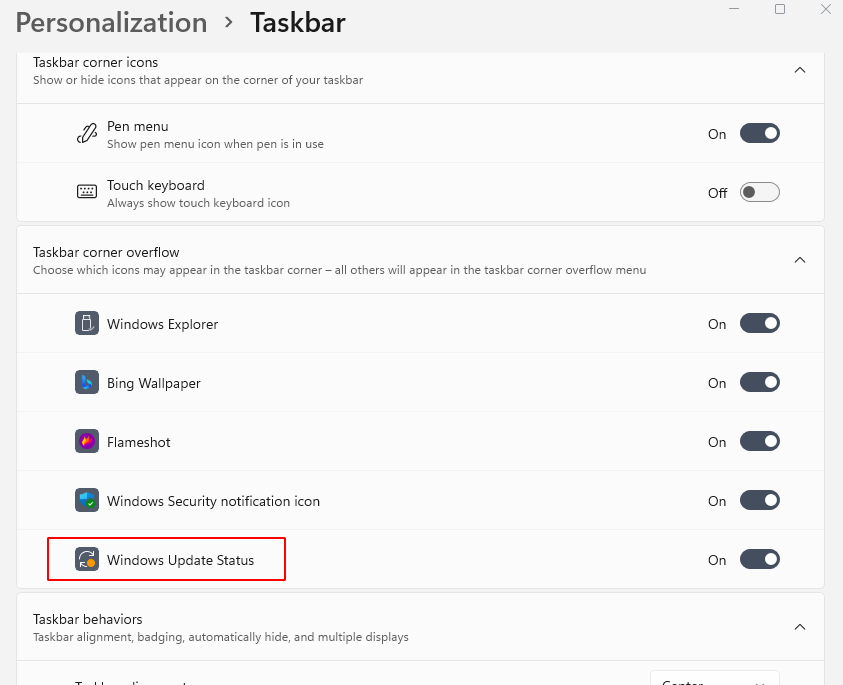Screen dimensions: 843x685
Task: Click the 'Taskbar alignment, badging' description text
Action: [x=220, y=637]
